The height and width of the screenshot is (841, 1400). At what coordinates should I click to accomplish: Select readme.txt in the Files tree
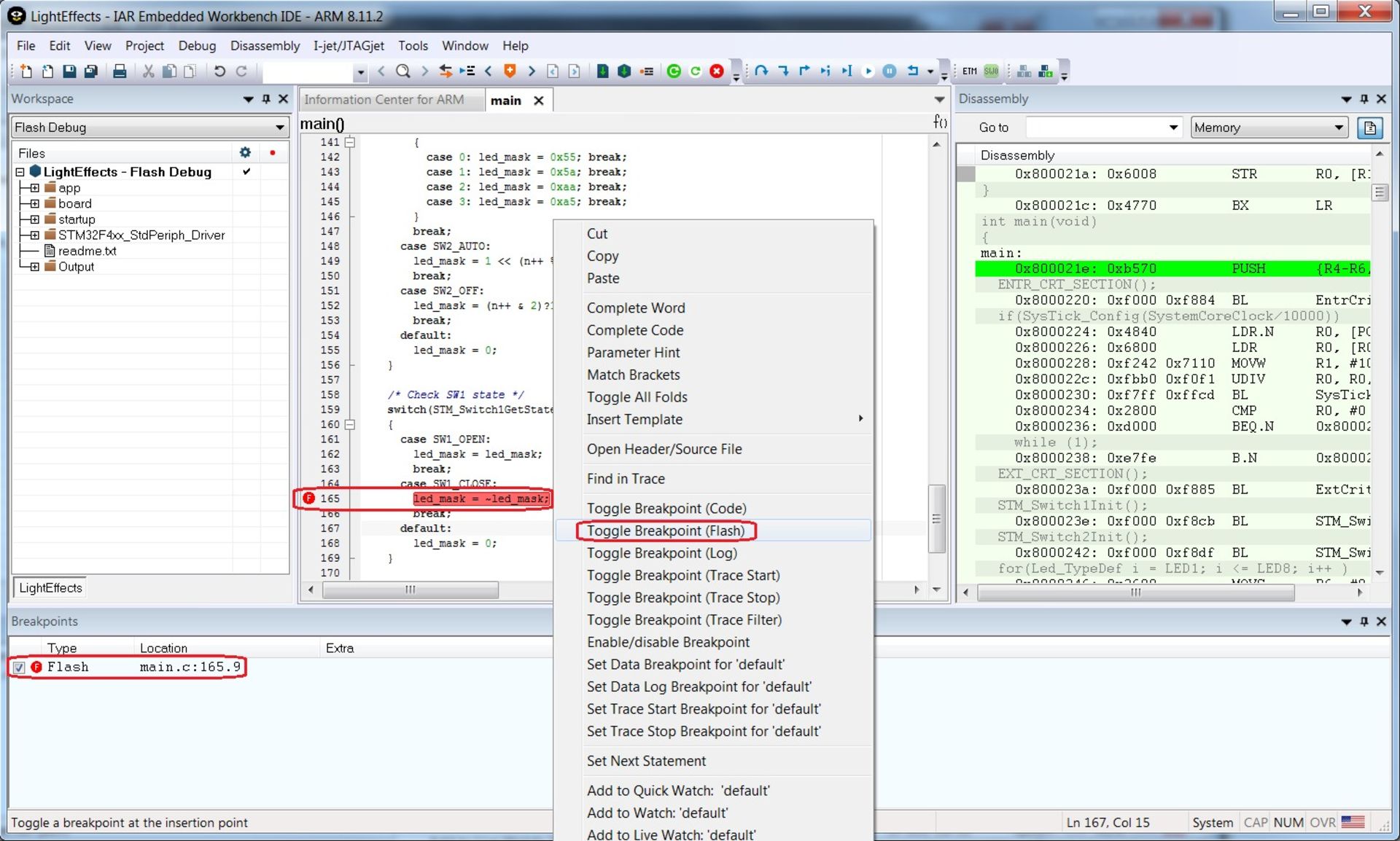pos(87,251)
